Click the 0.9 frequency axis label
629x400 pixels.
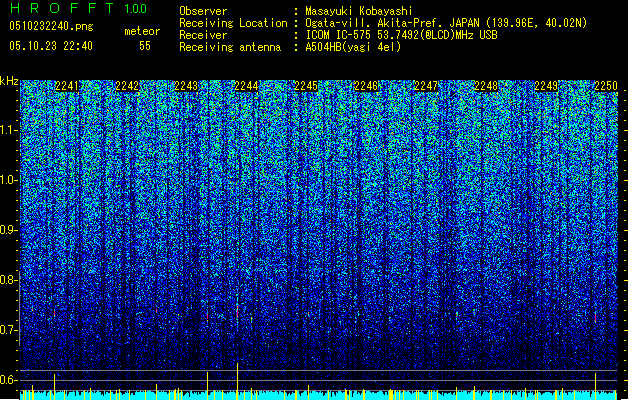9,230
